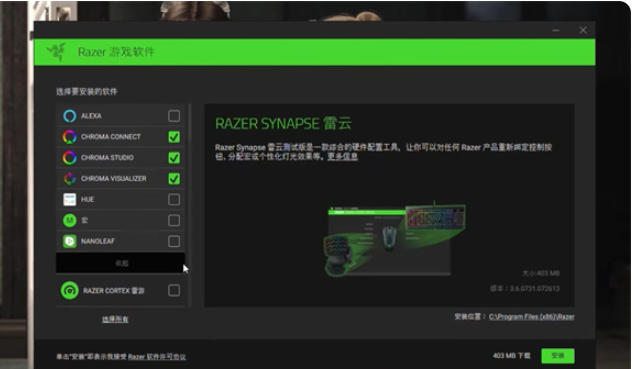Click the green Macro module icon

point(70,221)
